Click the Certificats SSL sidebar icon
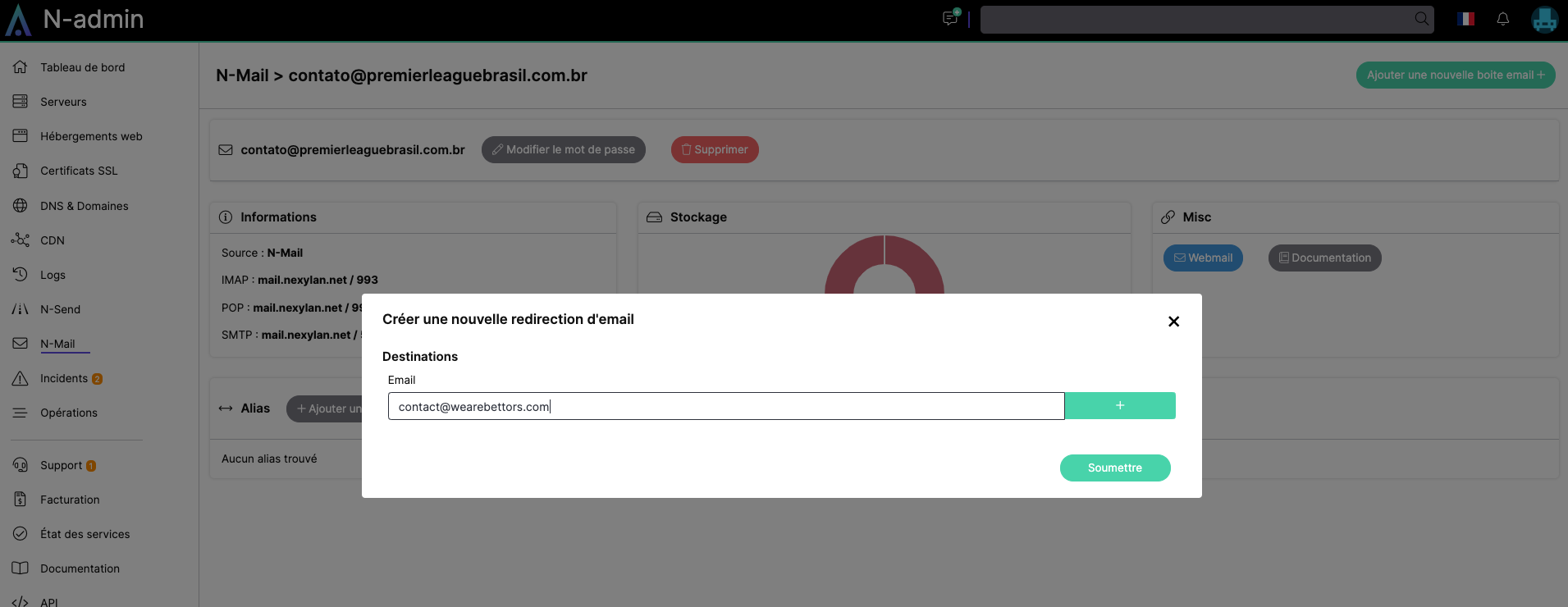The height and width of the screenshot is (607, 1568). (x=21, y=171)
